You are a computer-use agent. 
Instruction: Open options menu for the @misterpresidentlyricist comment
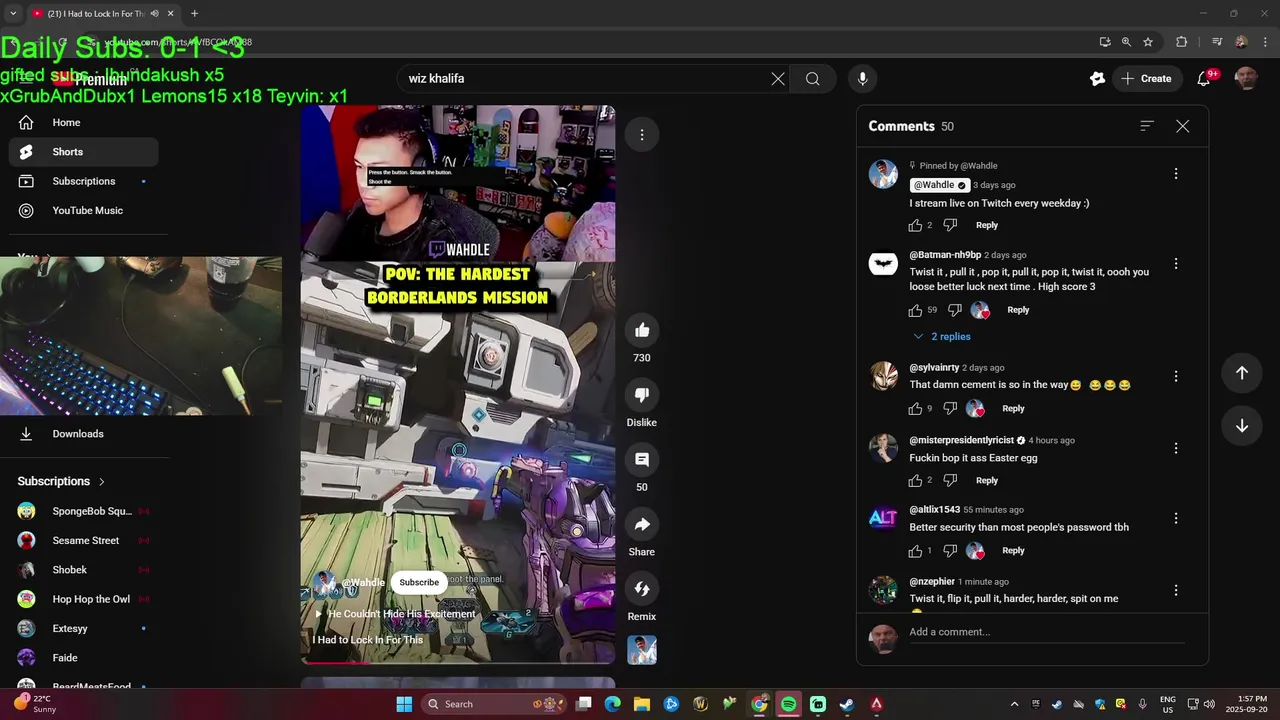tap(1176, 449)
